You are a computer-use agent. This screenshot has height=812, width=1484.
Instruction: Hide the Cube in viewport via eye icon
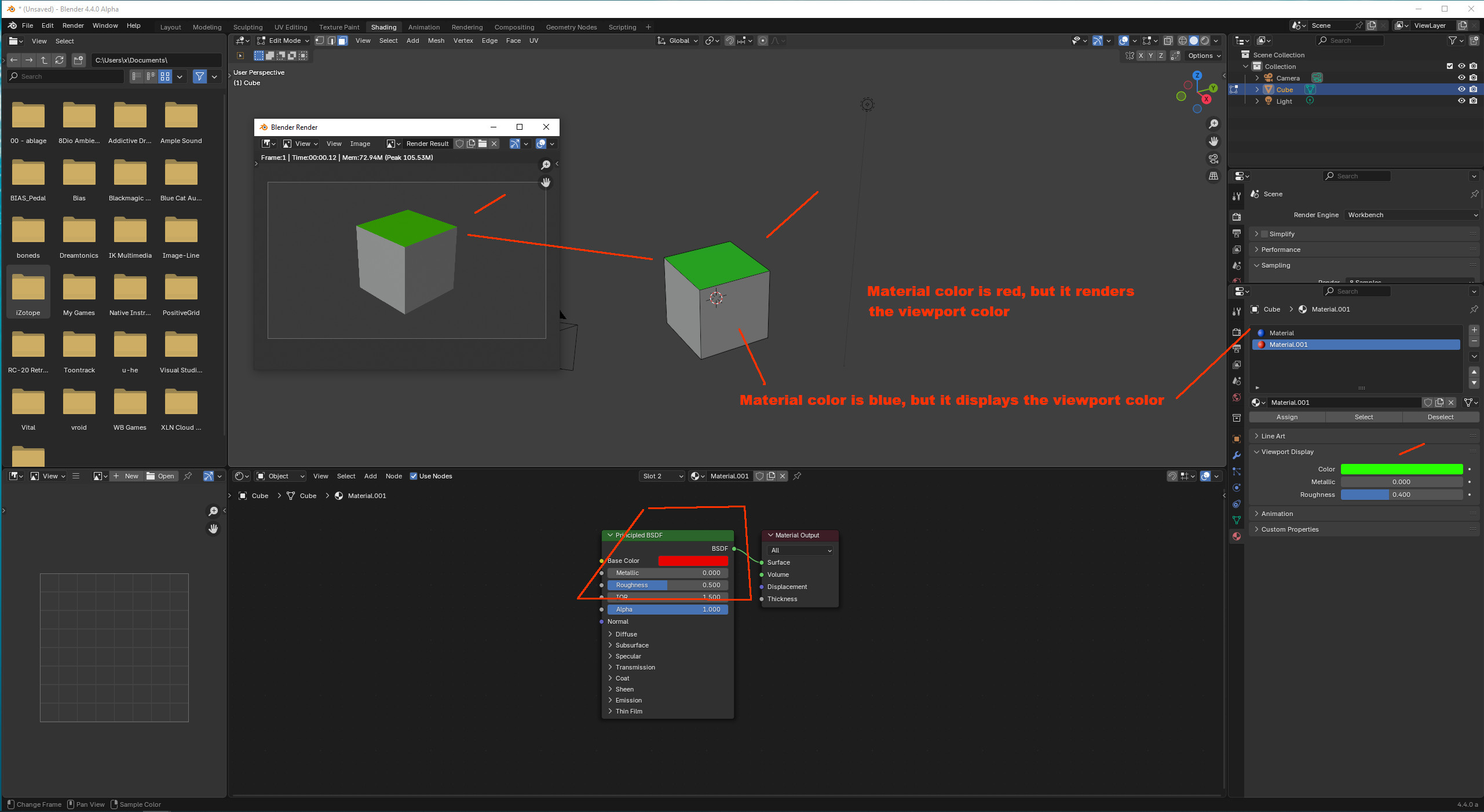(1461, 89)
